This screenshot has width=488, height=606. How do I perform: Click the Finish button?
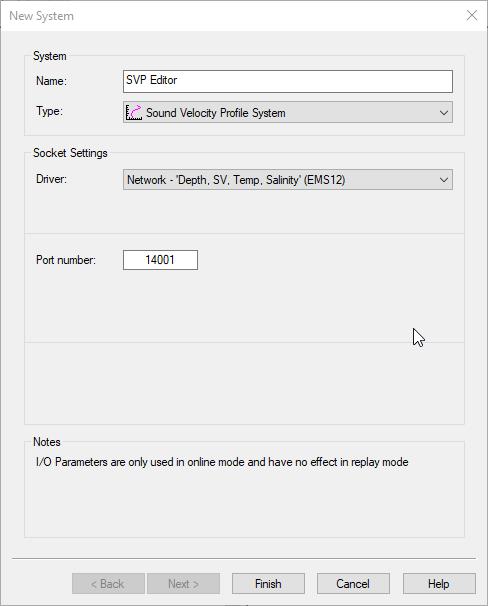[x=268, y=583]
